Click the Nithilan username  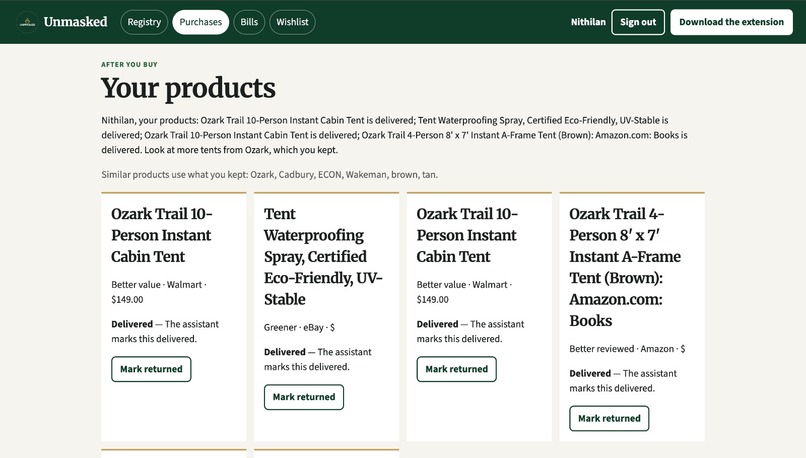coord(588,22)
